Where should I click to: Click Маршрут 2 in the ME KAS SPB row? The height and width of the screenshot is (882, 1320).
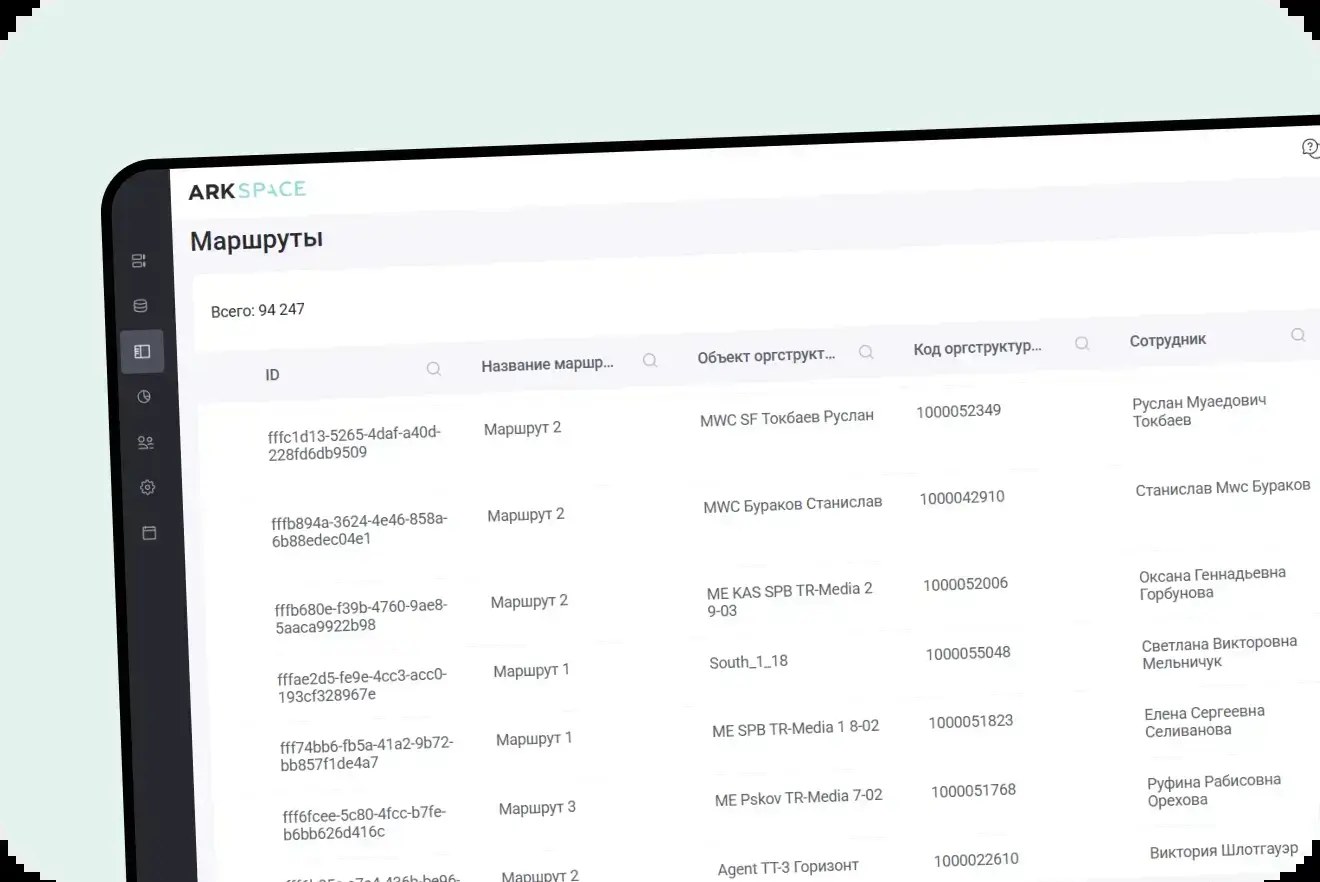pos(530,602)
